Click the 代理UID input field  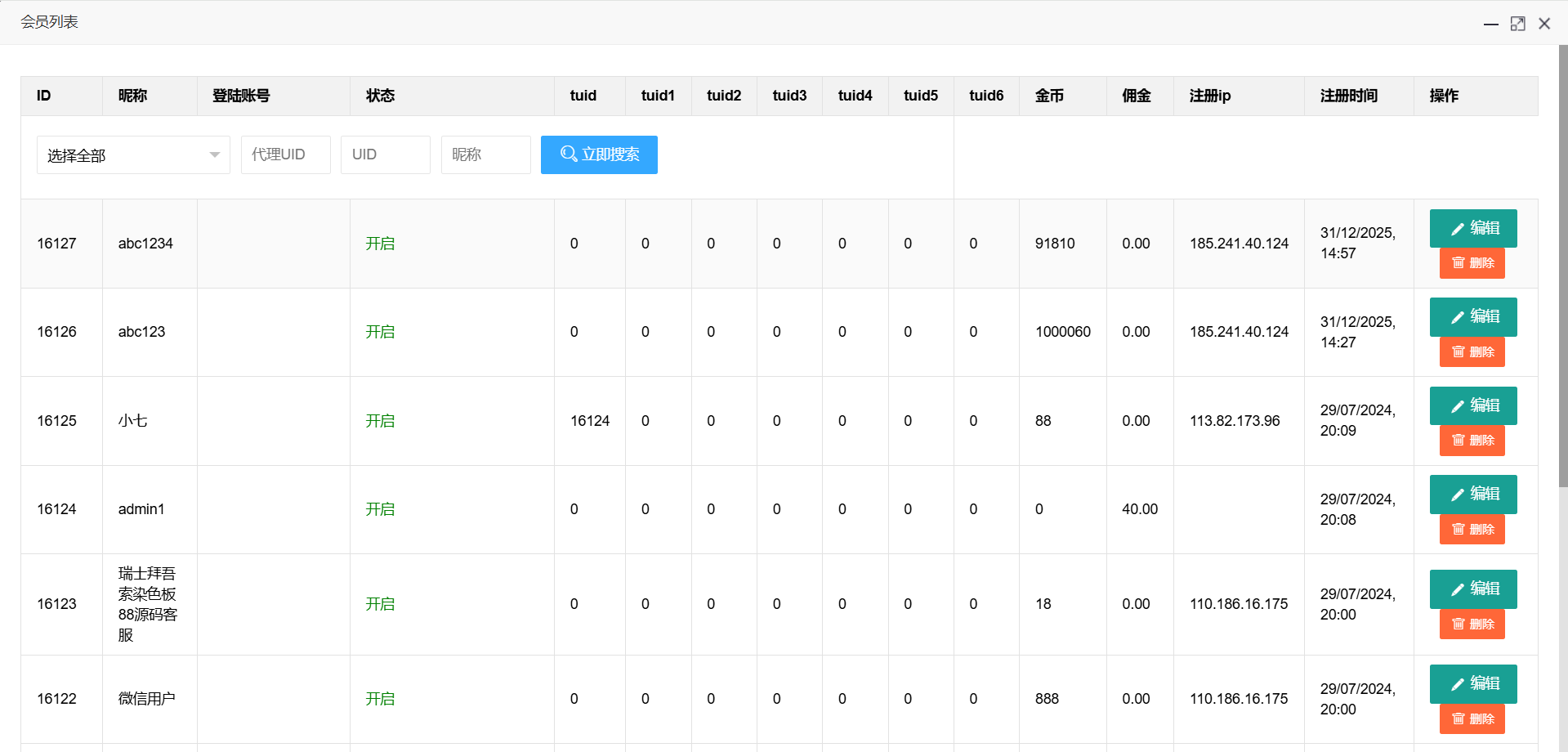[x=285, y=154]
